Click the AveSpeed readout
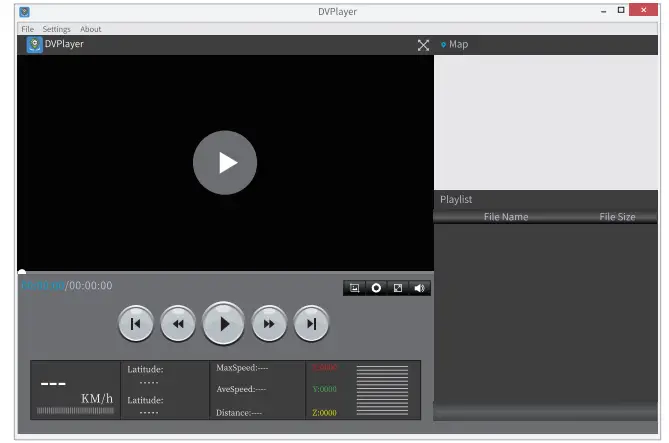The image size is (669, 443). (x=241, y=389)
